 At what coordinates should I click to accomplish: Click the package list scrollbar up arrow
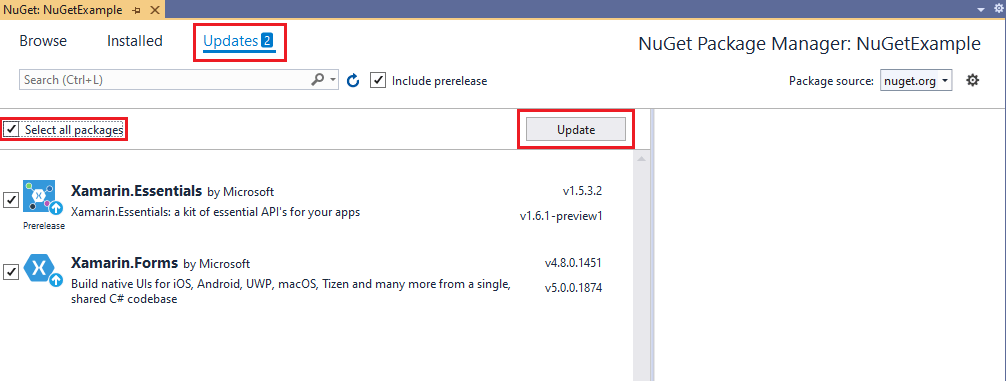click(x=641, y=158)
